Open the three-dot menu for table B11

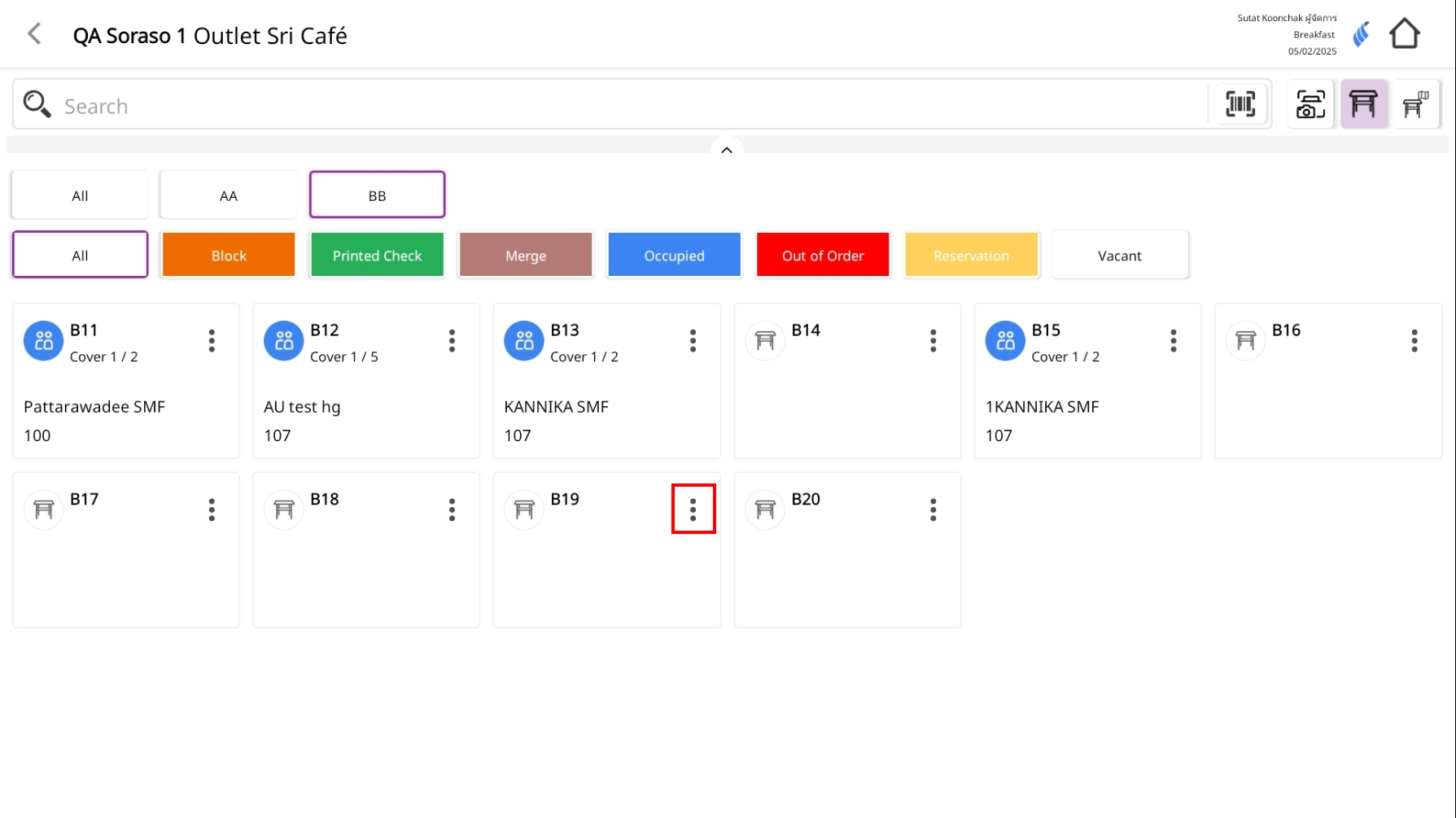click(x=212, y=341)
